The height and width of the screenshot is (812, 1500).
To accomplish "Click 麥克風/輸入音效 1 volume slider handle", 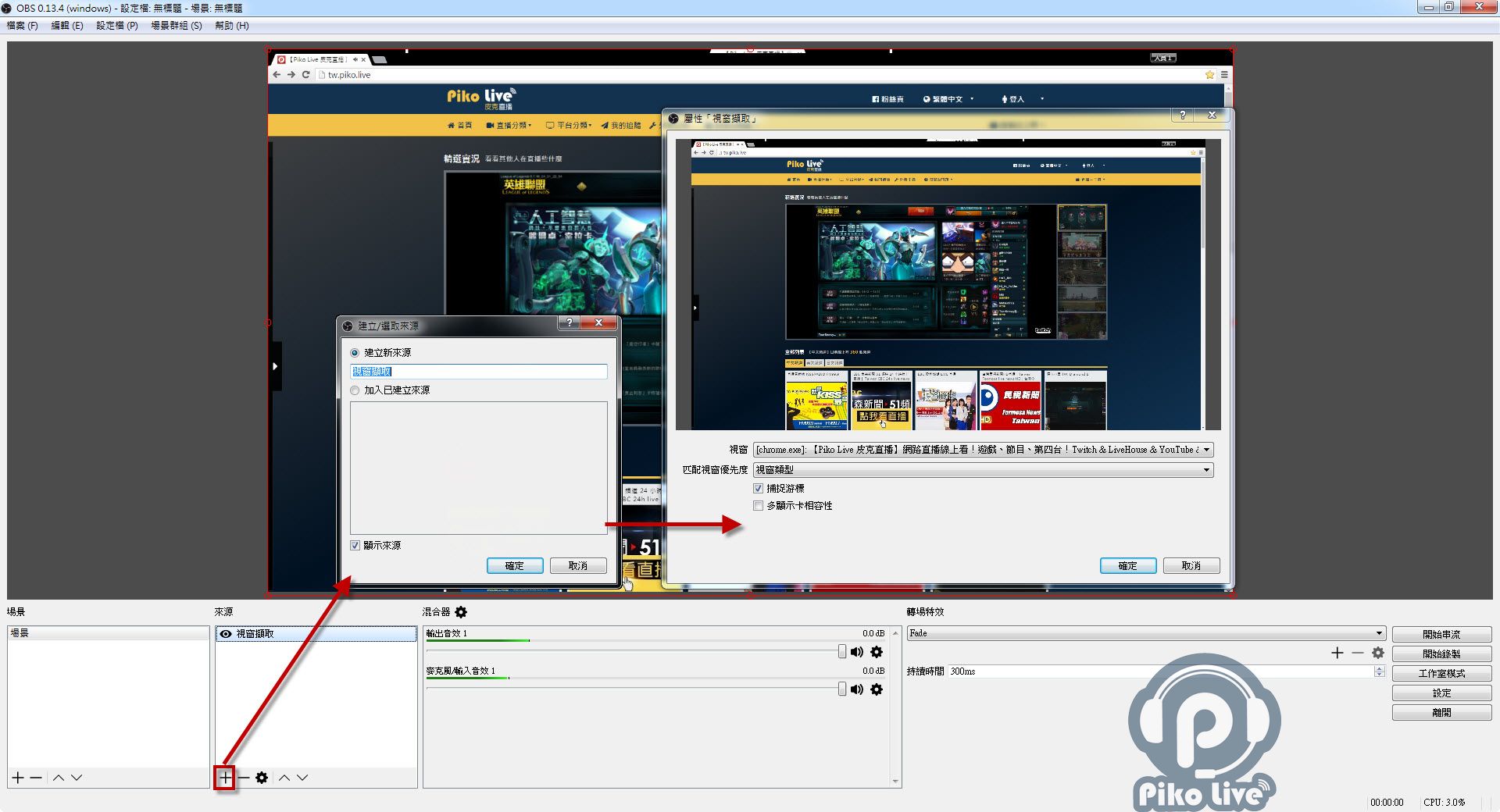I will (841, 689).
